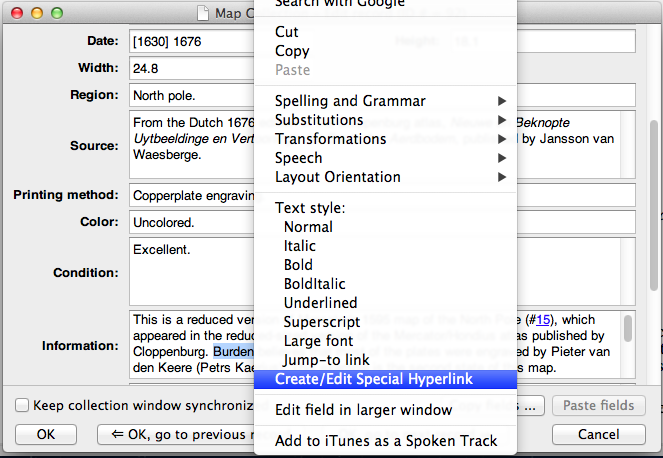Open the Speech submenu
The width and height of the screenshot is (663, 458).
pyautogui.click(x=385, y=158)
